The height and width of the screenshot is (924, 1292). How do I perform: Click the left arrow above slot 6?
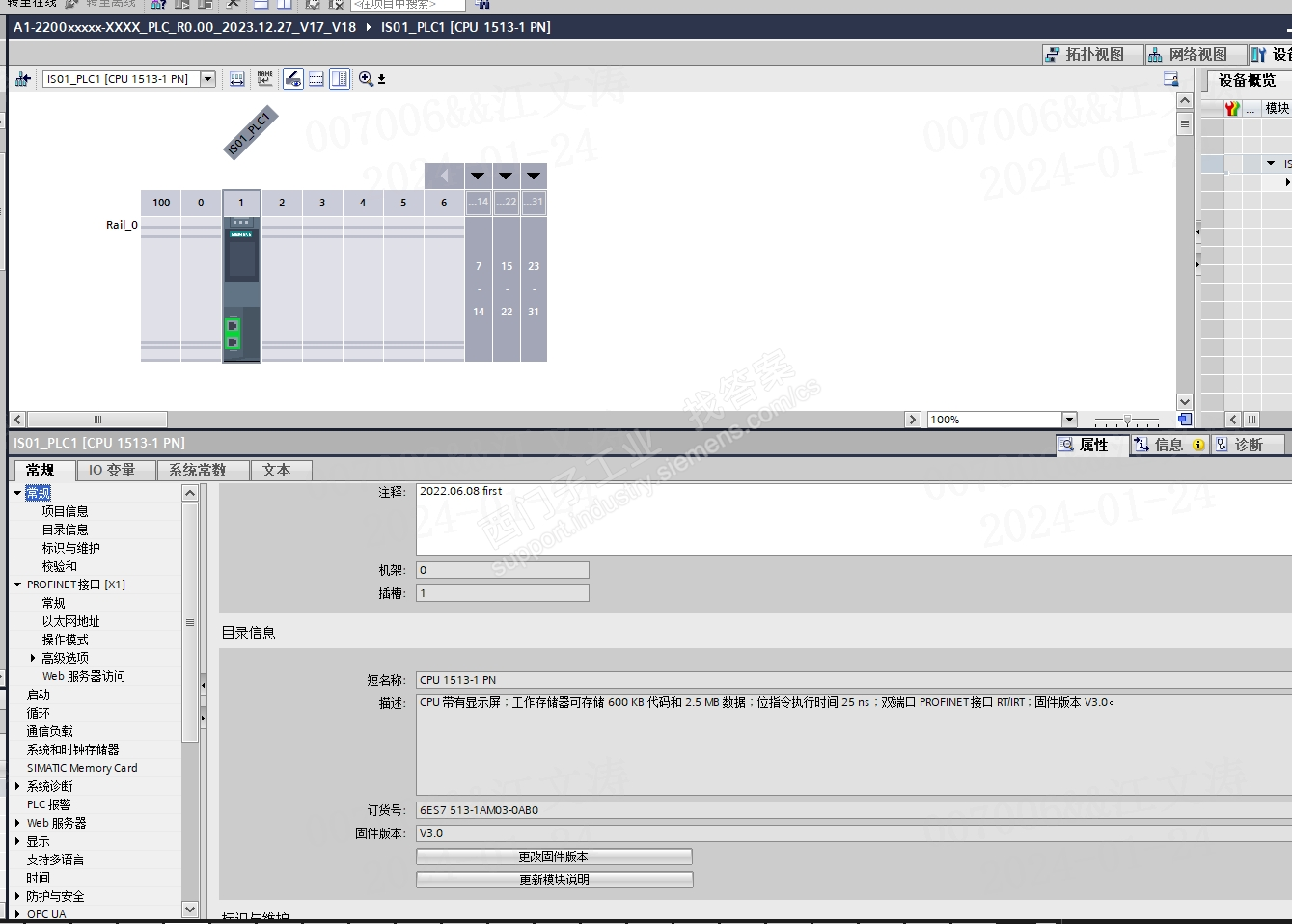(444, 177)
